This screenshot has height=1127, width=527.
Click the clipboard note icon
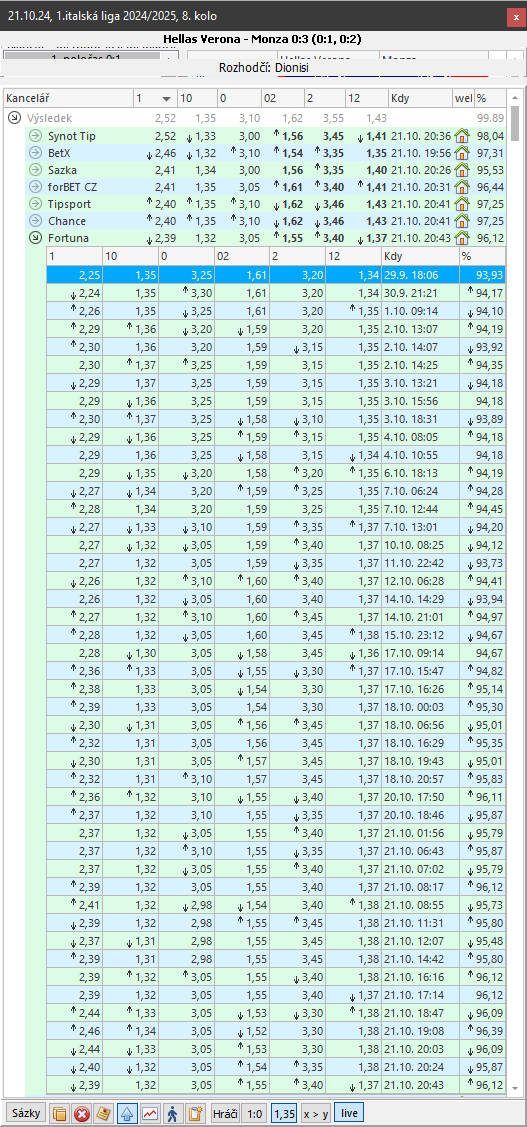[194, 1113]
